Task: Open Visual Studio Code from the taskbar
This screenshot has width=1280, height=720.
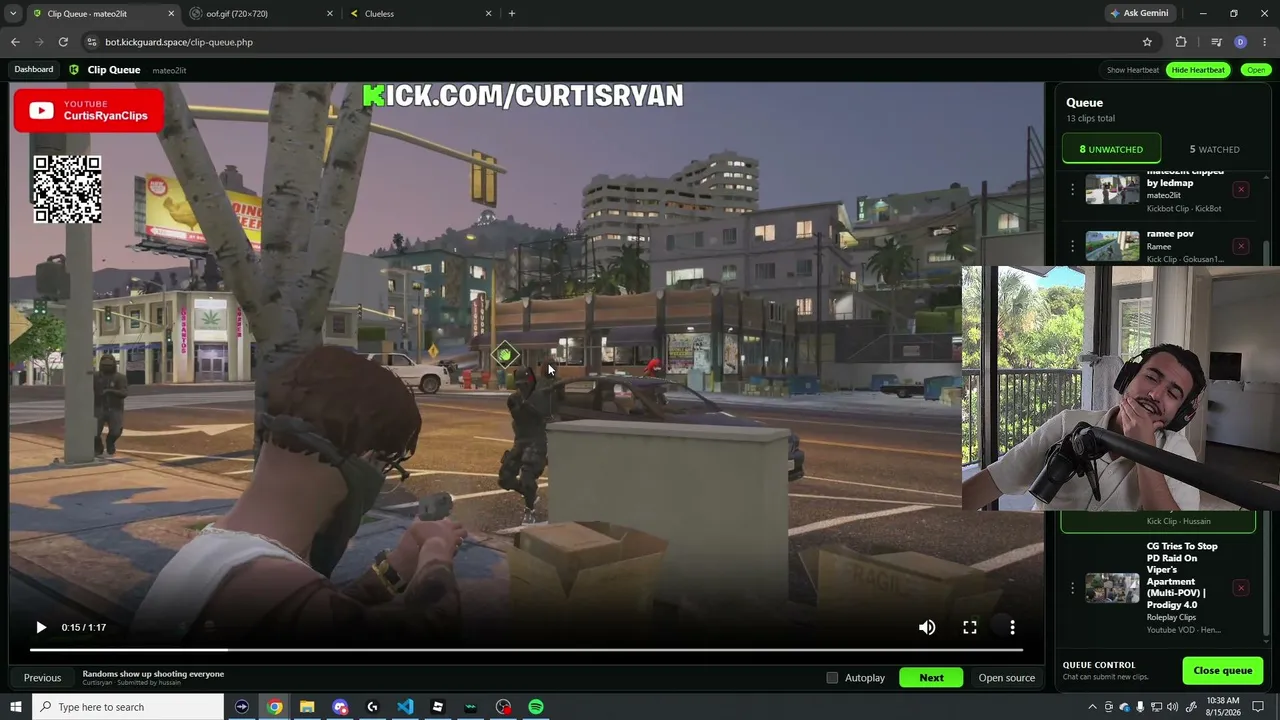Action: 405,707
